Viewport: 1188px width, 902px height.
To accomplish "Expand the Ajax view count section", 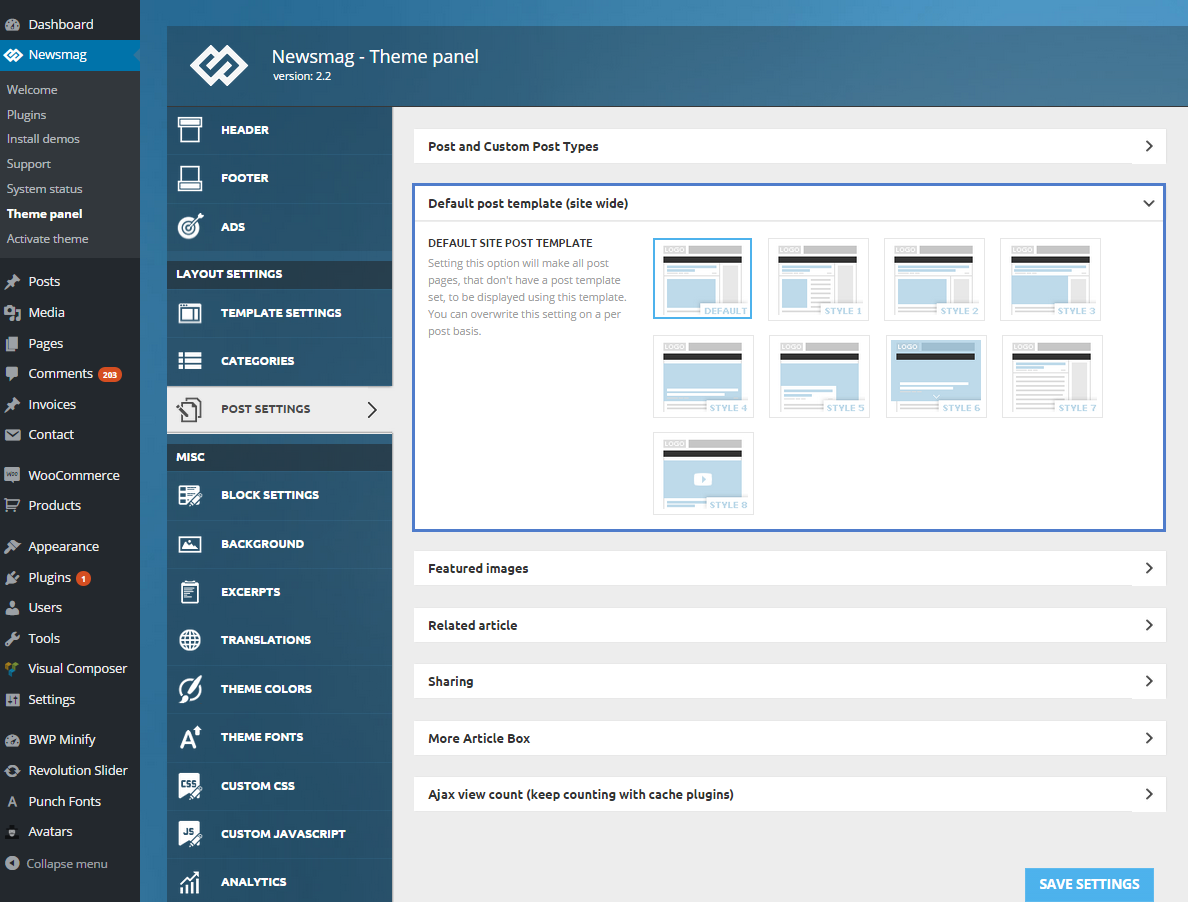I will tap(789, 794).
